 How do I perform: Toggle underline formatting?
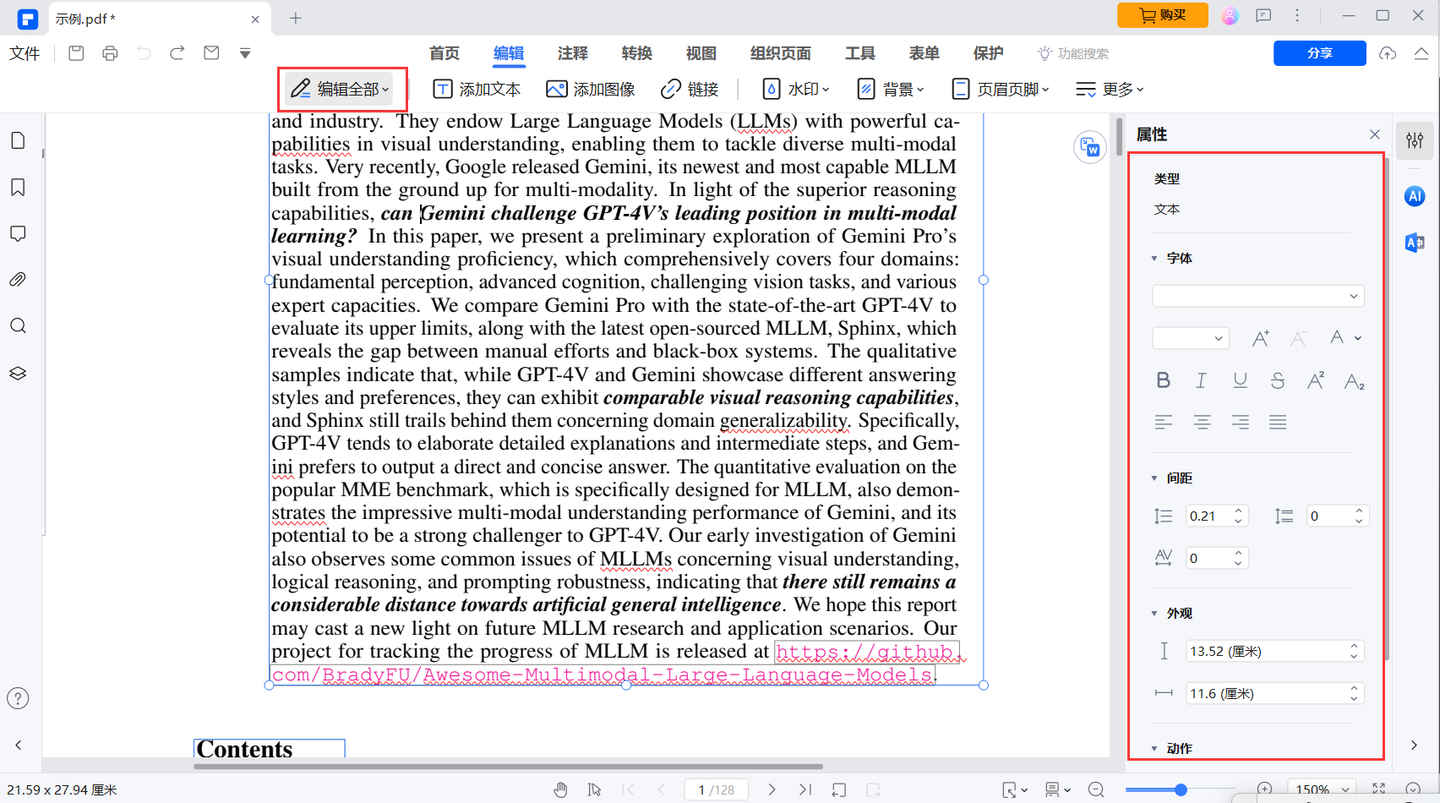pos(1240,381)
